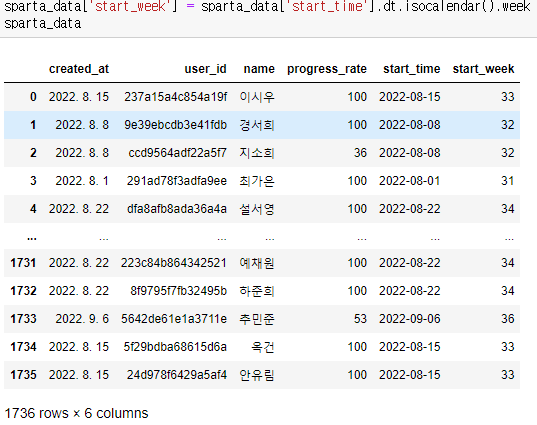Screen dimensions: 537x425
Task: Click the name 경서희
Action: click(x=257, y=125)
